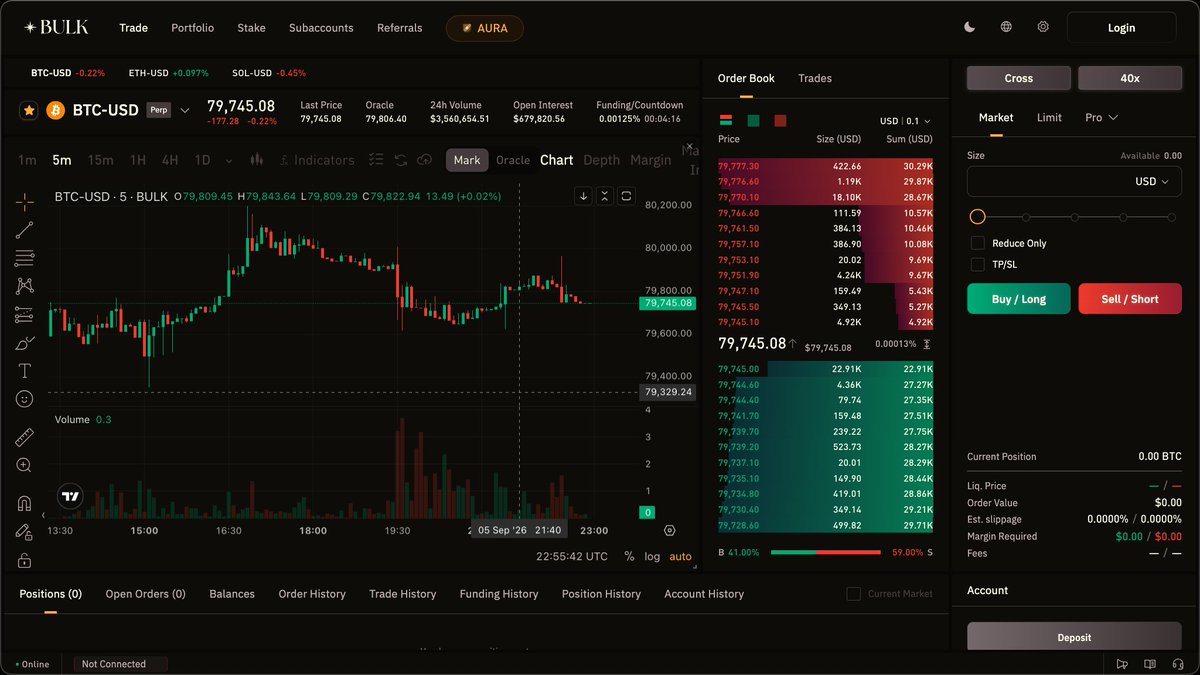Click the Deposit button
This screenshot has height=675, width=1200.
pyautogui.click(x=1074, y=637)
